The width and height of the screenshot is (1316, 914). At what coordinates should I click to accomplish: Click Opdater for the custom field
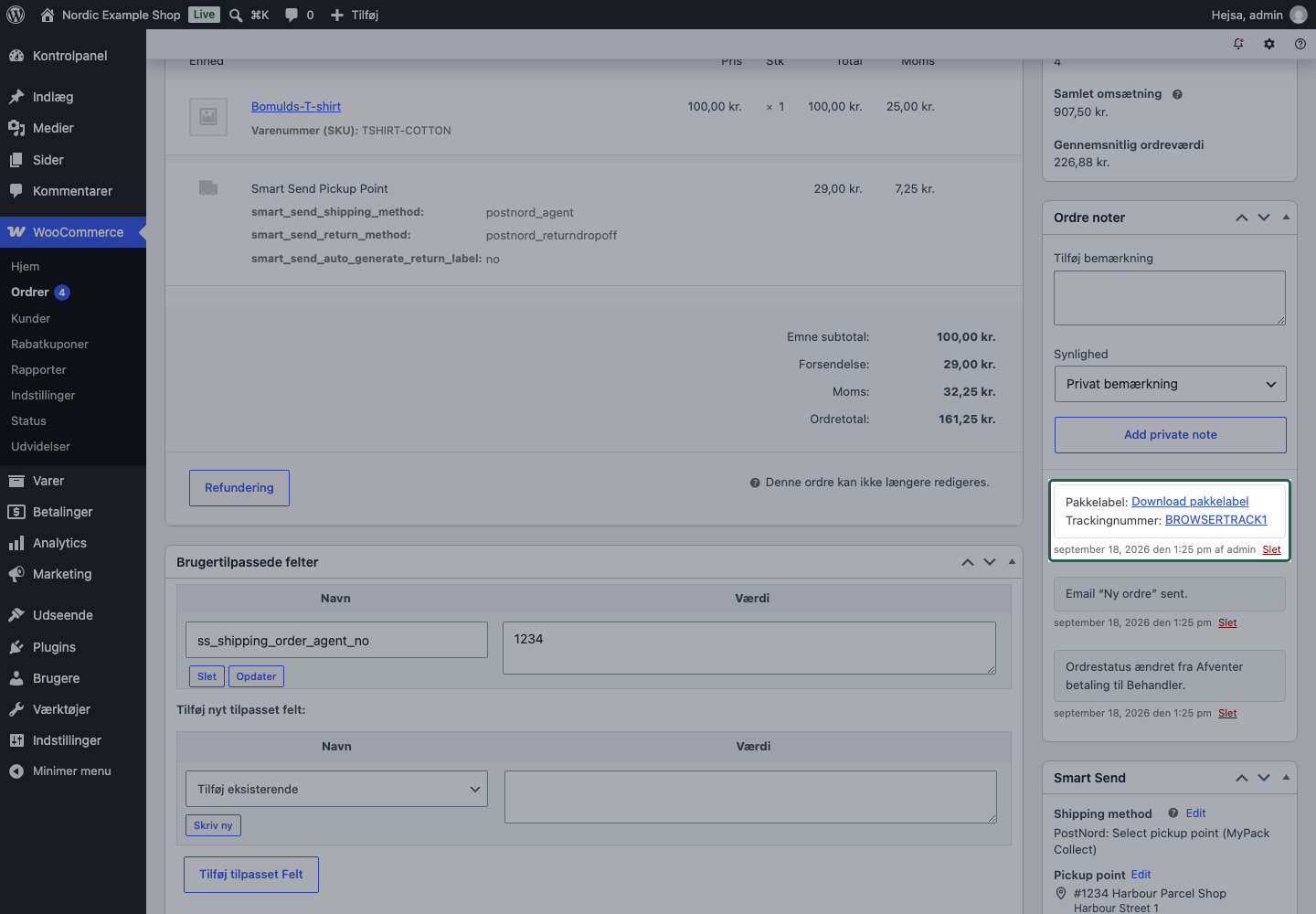256,676
